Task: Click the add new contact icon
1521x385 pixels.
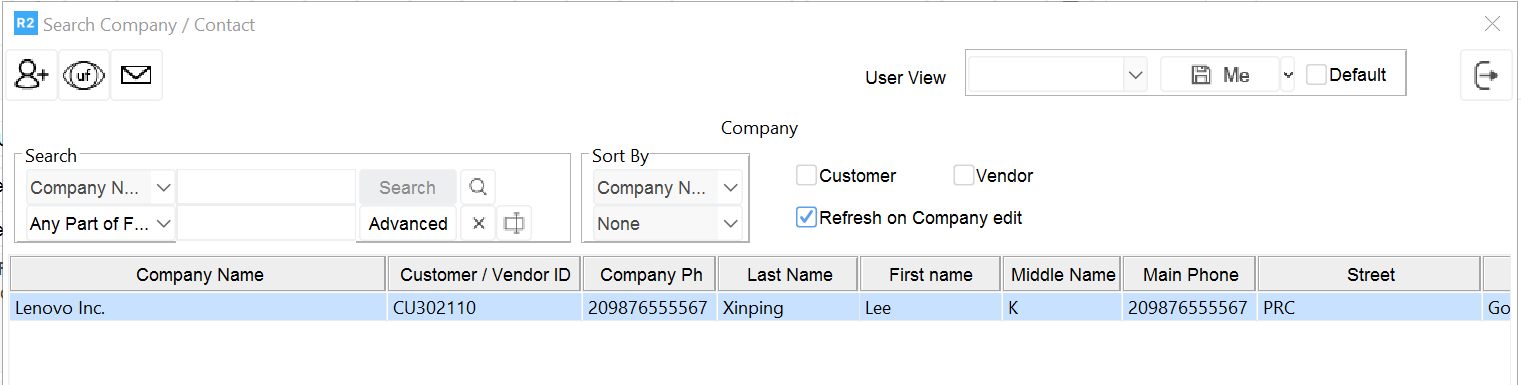Action: [32, 75]
